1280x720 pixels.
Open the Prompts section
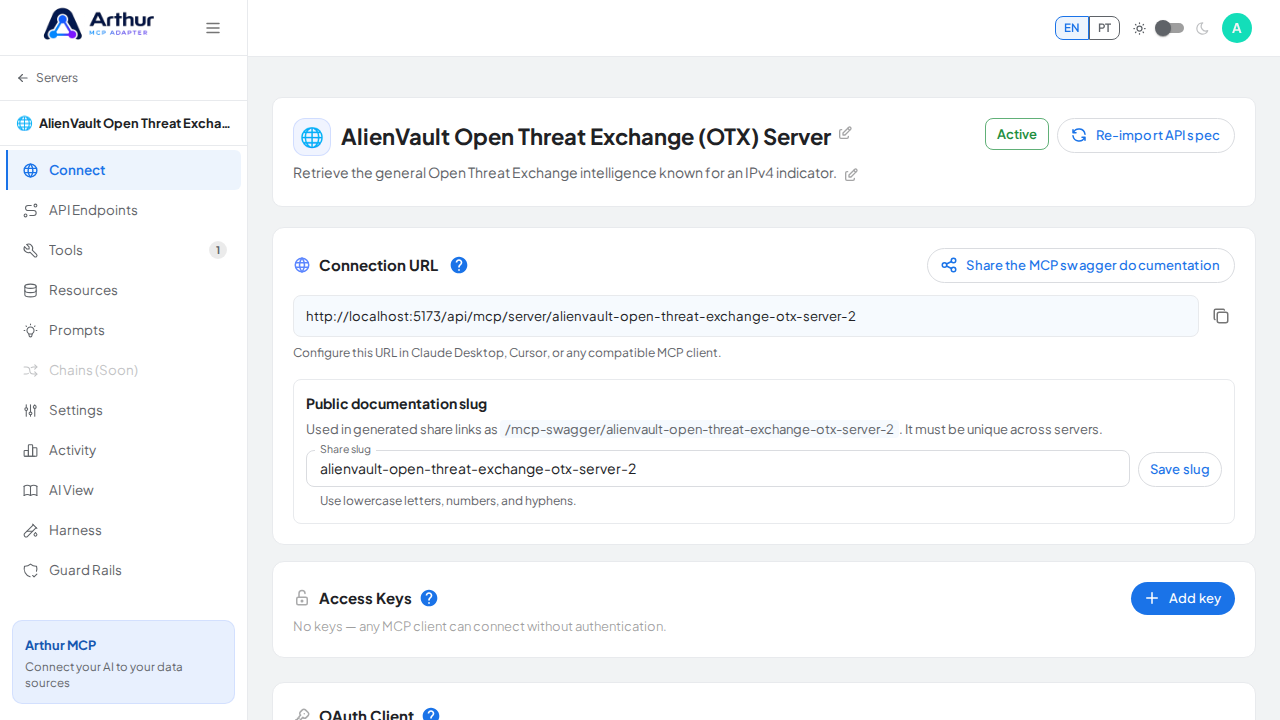pos(123,330)
